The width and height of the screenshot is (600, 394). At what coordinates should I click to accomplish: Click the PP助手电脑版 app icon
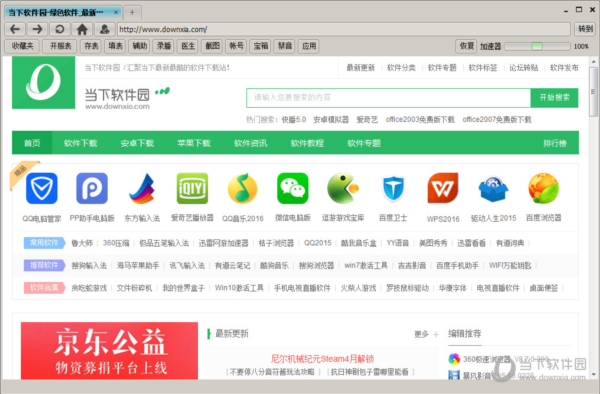pyautogui.click(x=92, y=188)
